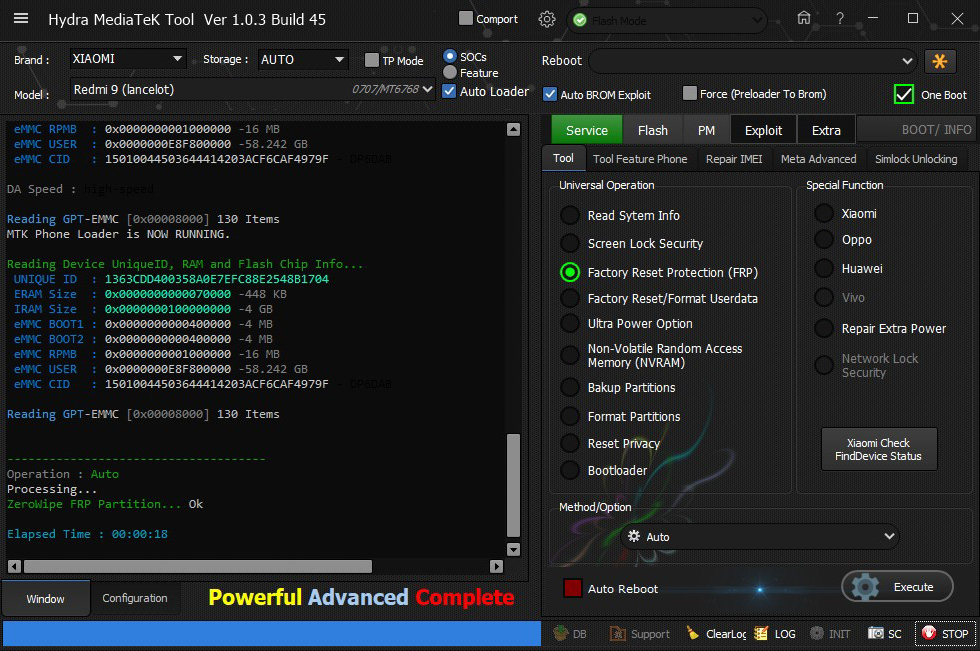The height and width of the screenshot is (651, 980).
Task: Open the Meta Advanced tab
Action: pos(818,159)
